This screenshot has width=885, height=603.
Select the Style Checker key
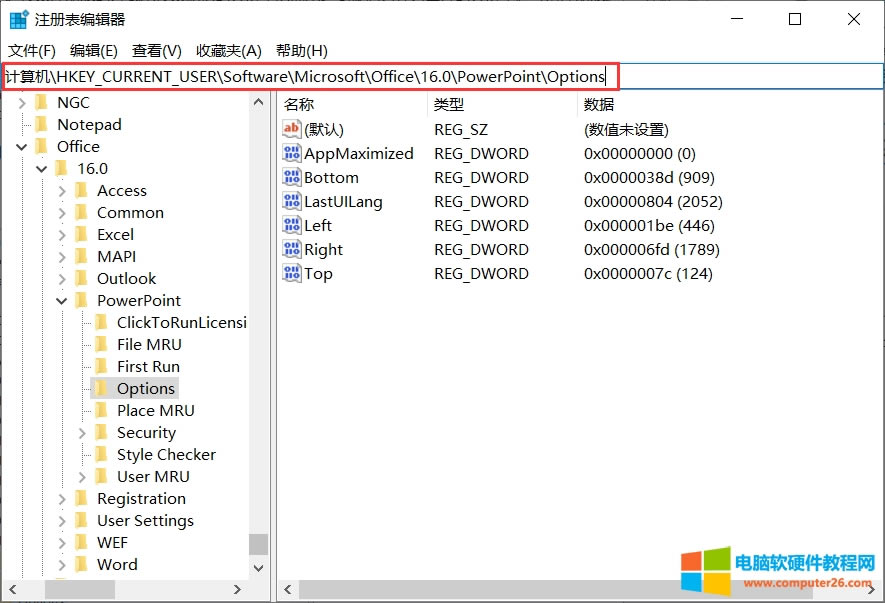[166, 454]
